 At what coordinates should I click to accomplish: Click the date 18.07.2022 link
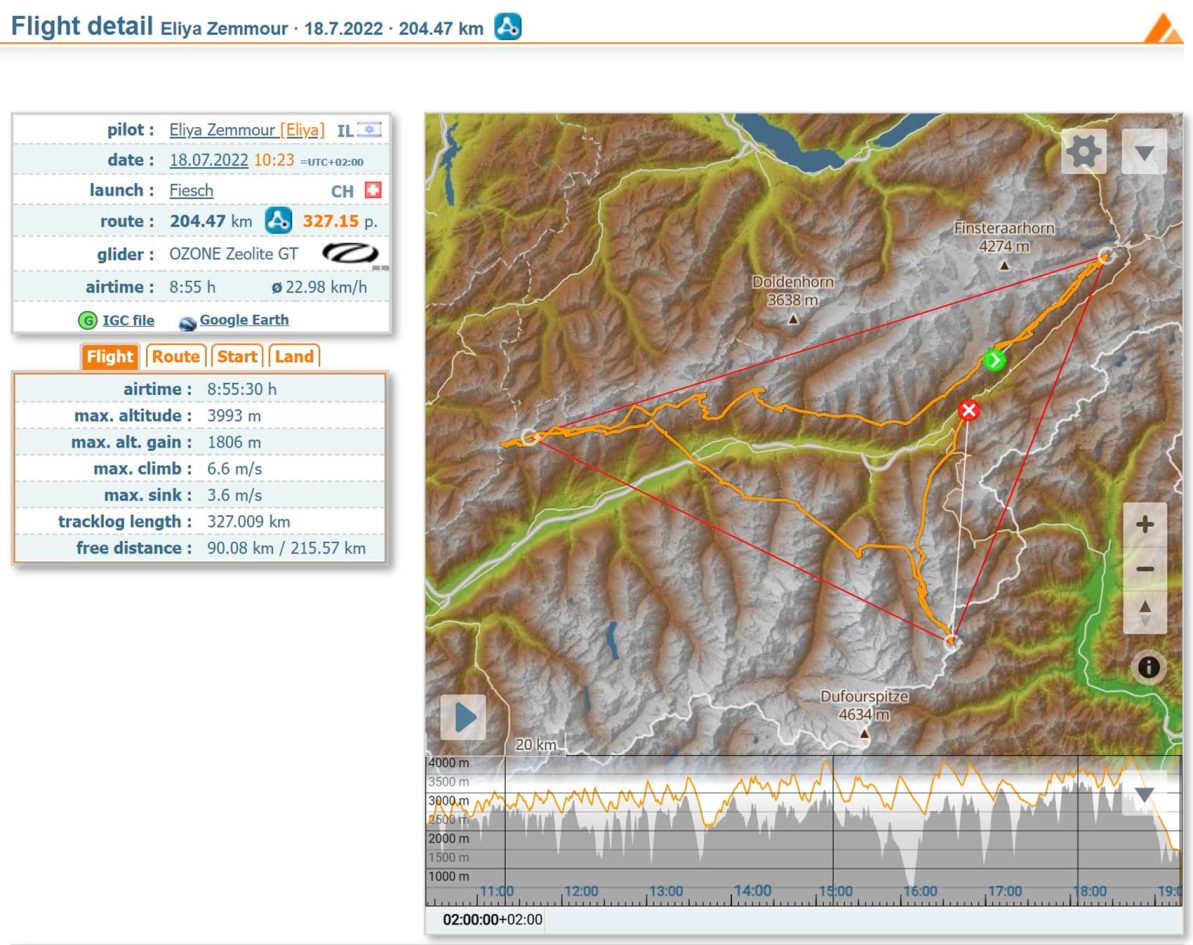208,160
